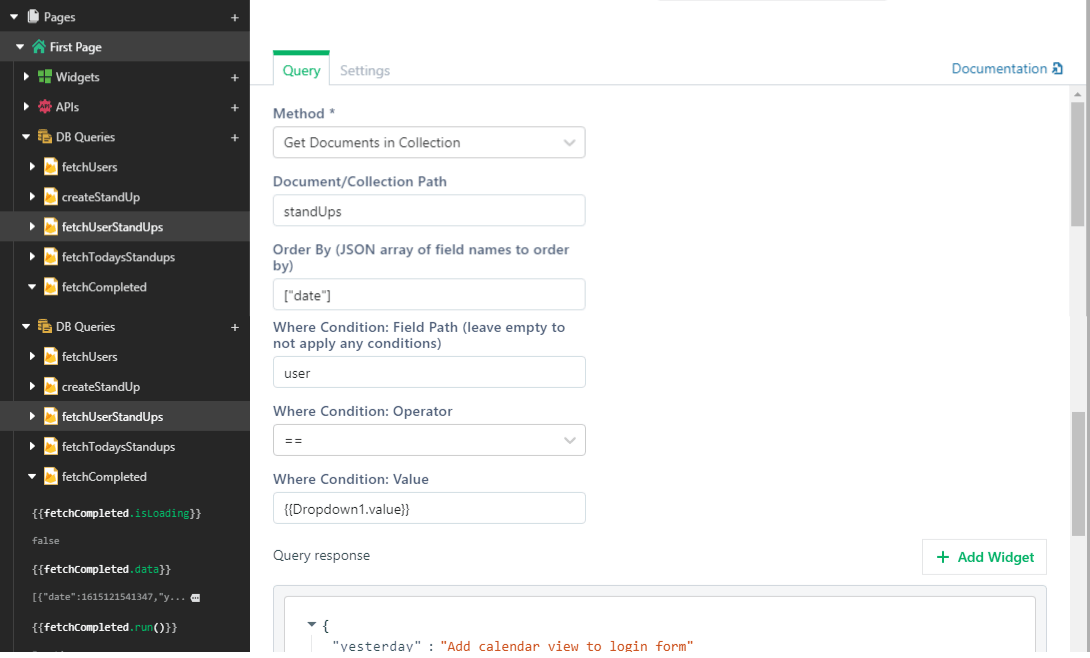Open the Documentation link
This screenshot has width=1090, height=658.
[998, 69]
